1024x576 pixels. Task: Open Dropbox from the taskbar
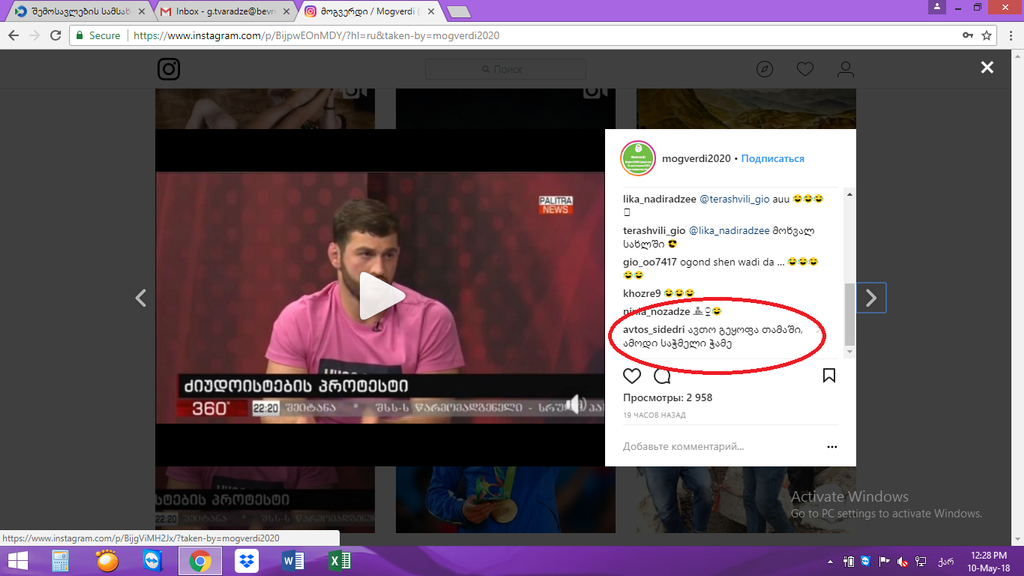[x=247, y=561]
